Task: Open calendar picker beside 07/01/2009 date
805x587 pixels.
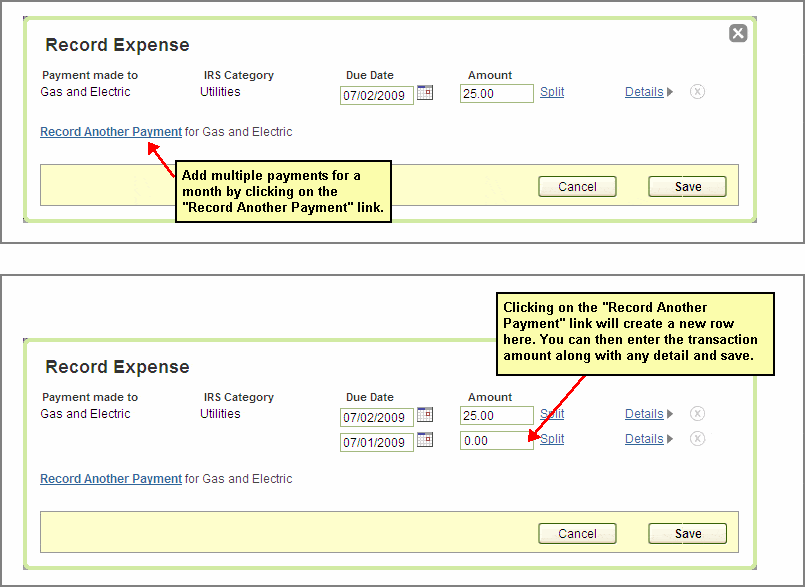Action: point(425,440)
